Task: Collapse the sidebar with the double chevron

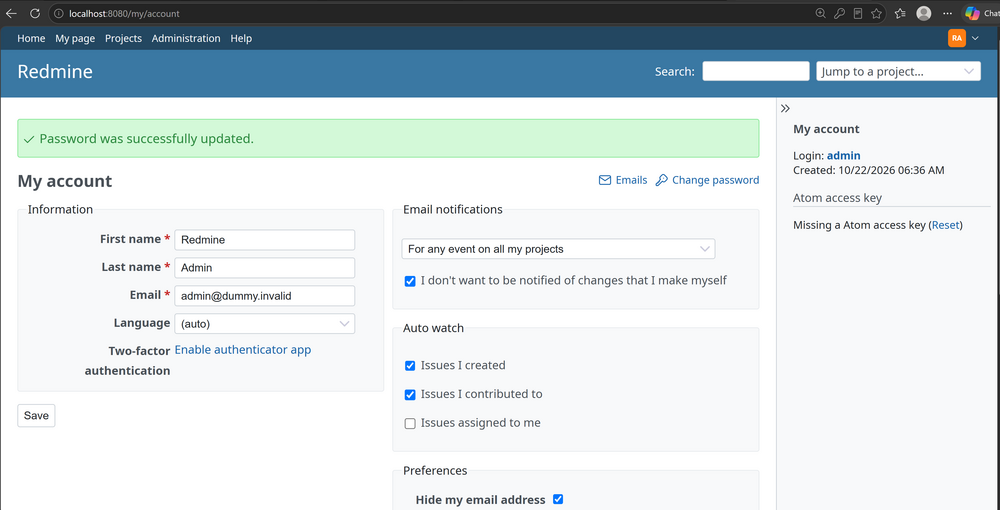Action: [x=786, y=108]
